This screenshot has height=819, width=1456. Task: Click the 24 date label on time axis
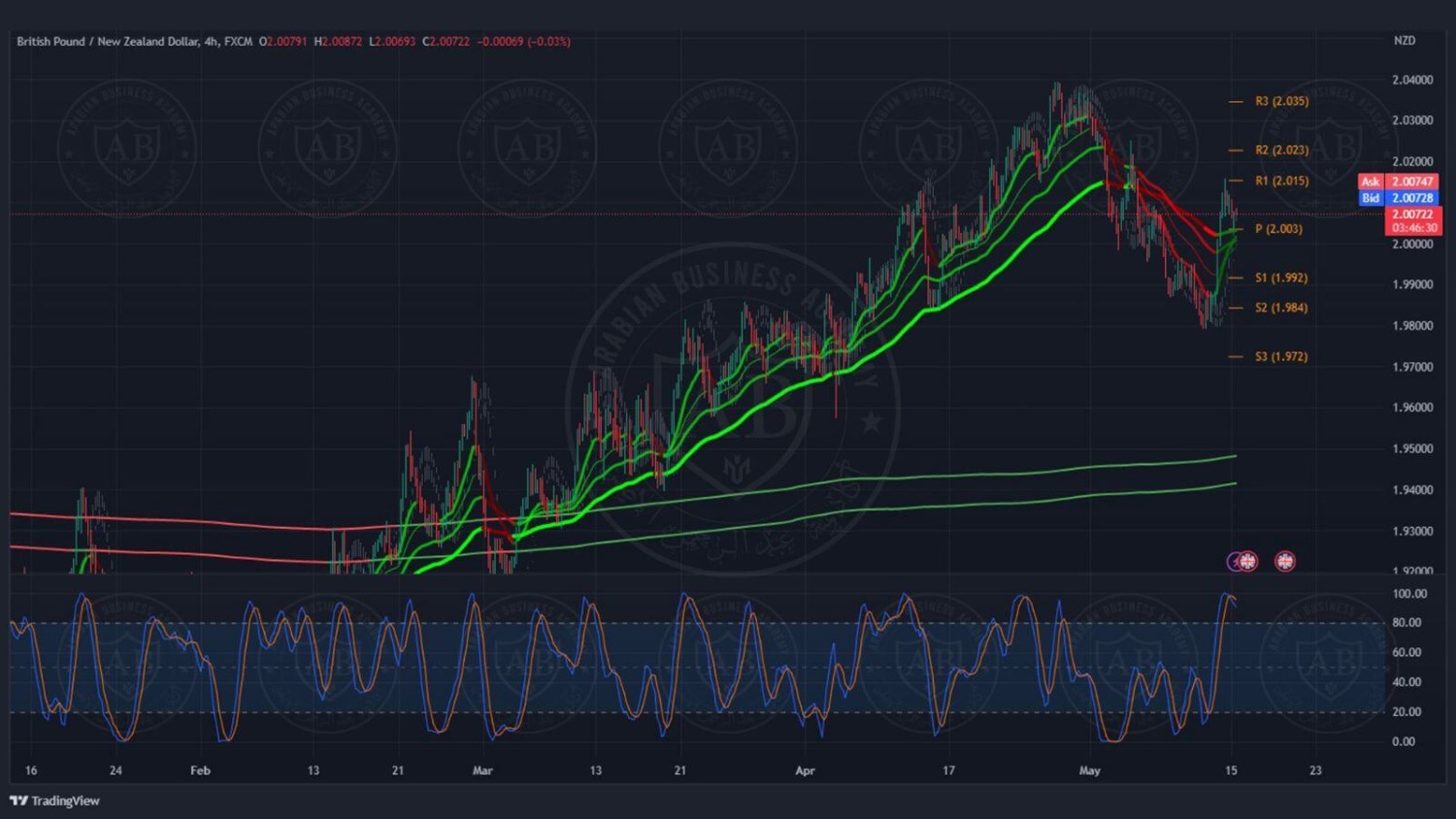[x=116, y=770]
